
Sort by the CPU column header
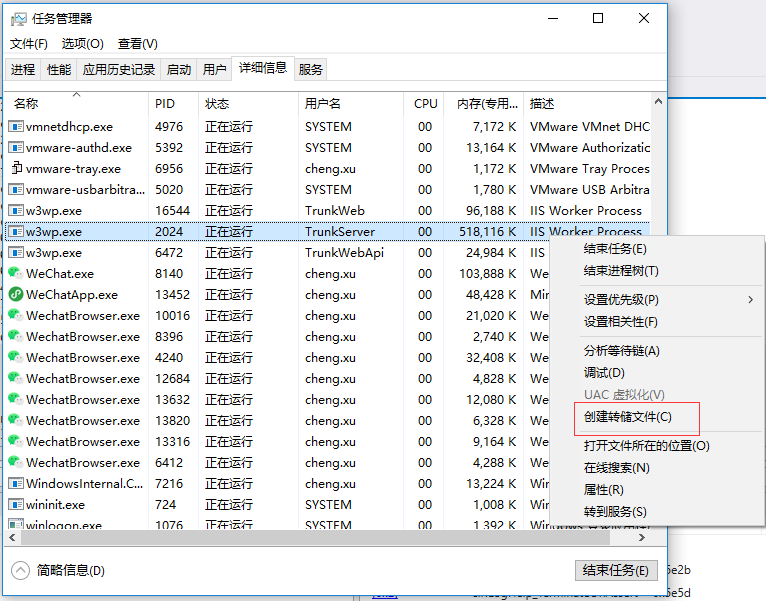click(424, 104)
